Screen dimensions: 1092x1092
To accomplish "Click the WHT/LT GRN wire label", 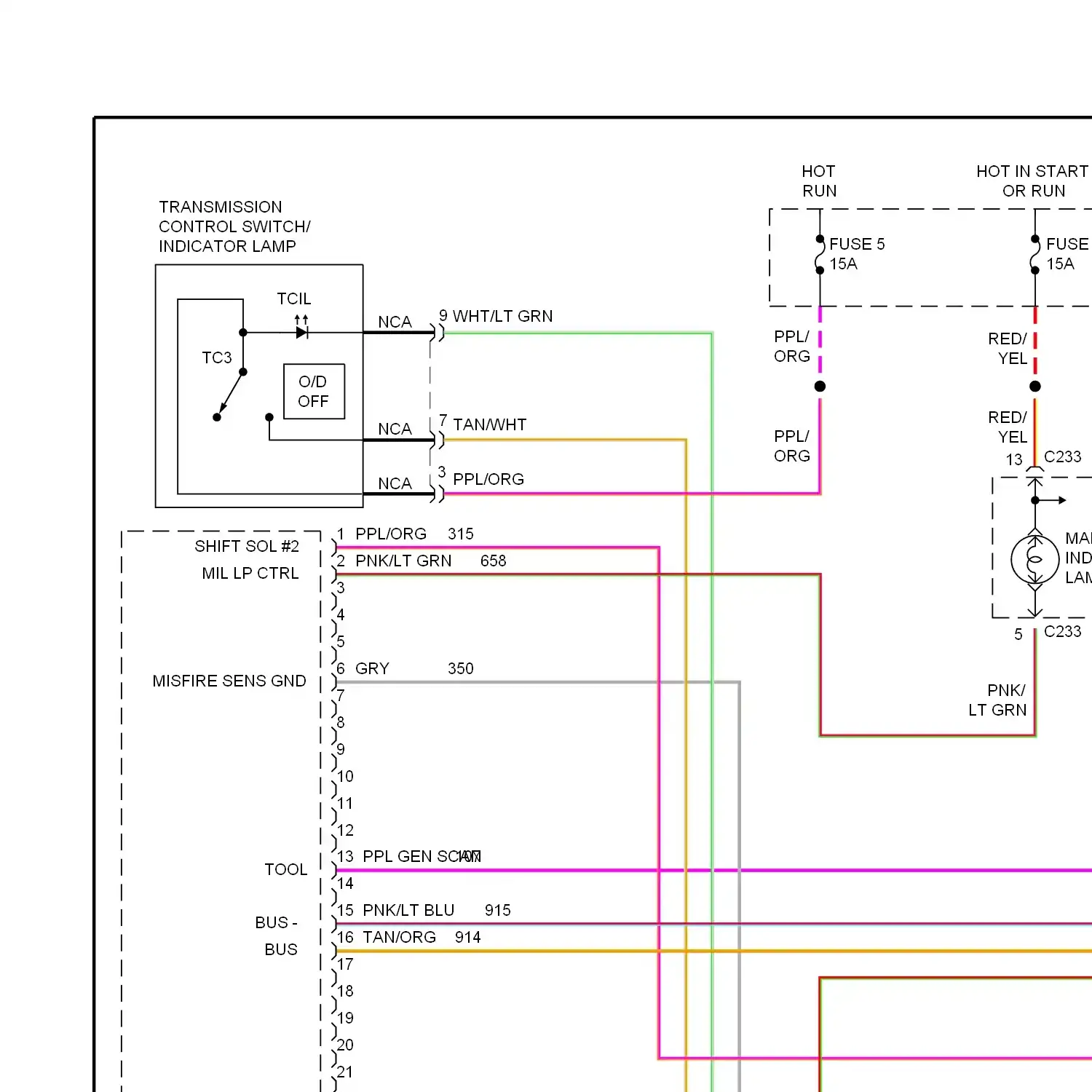I will click(x=503, y=316).
